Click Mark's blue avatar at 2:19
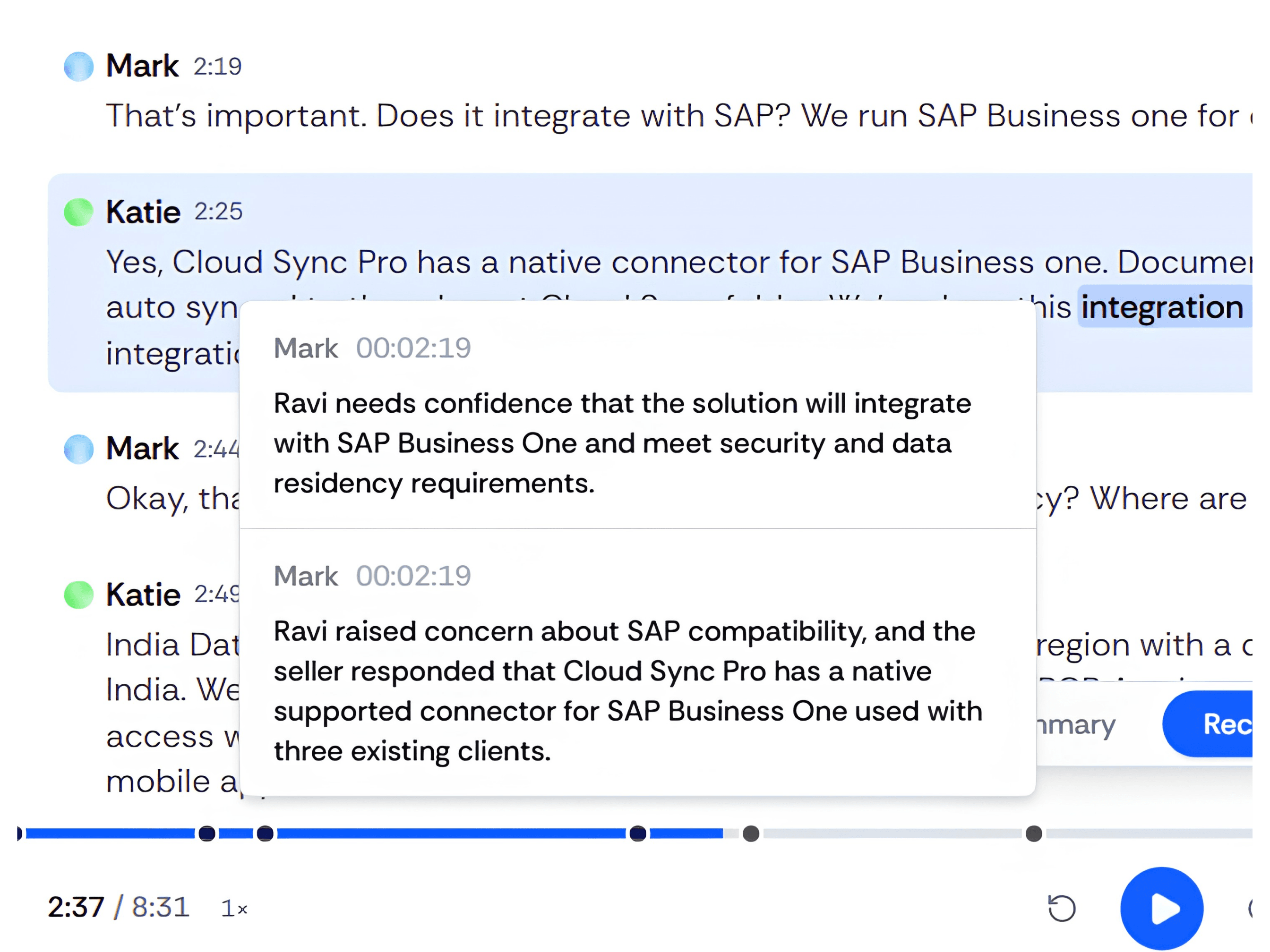The image size is (1270, 952). pos(78,67)
